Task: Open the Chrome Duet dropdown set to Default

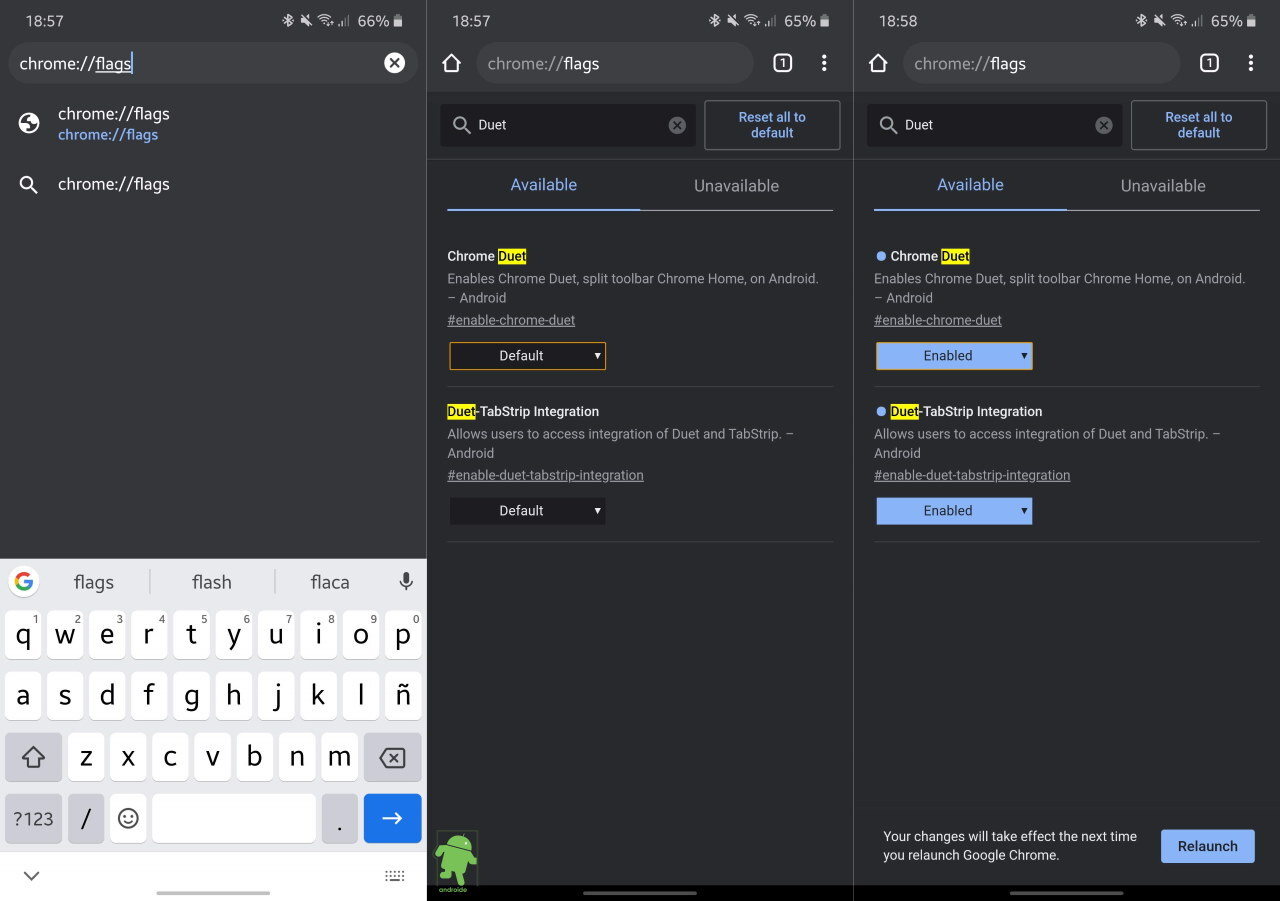Action: point(527,356)
